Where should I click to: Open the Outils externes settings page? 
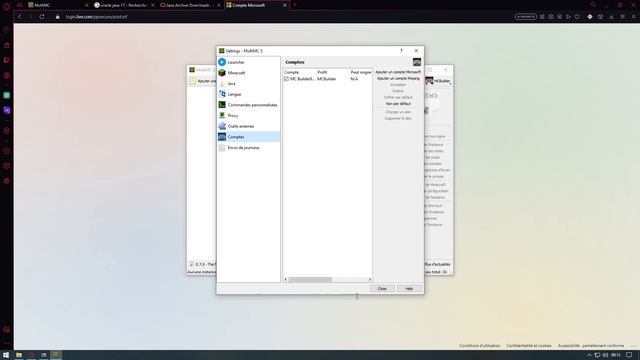[249, 126]
